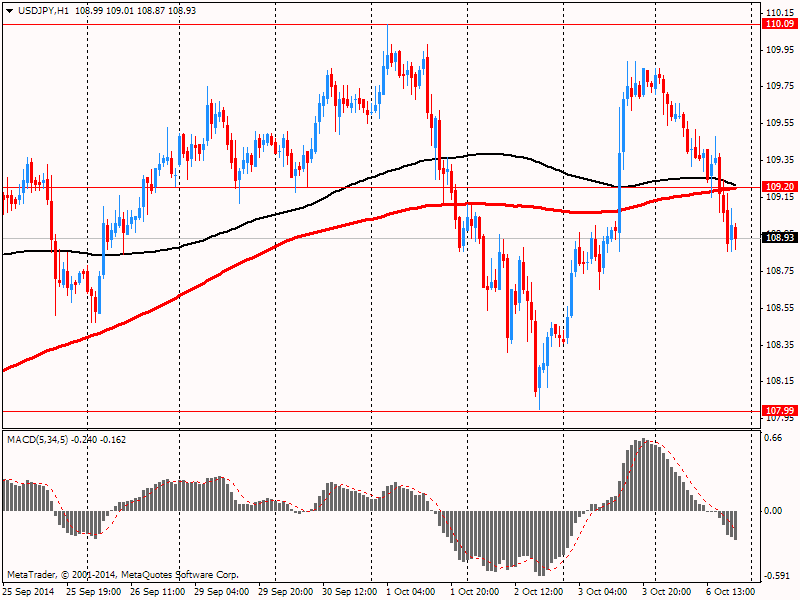This screenshot has height=600, width=800.
Task: Click the MACD scale value -0.591
Action: coord(778,576)
